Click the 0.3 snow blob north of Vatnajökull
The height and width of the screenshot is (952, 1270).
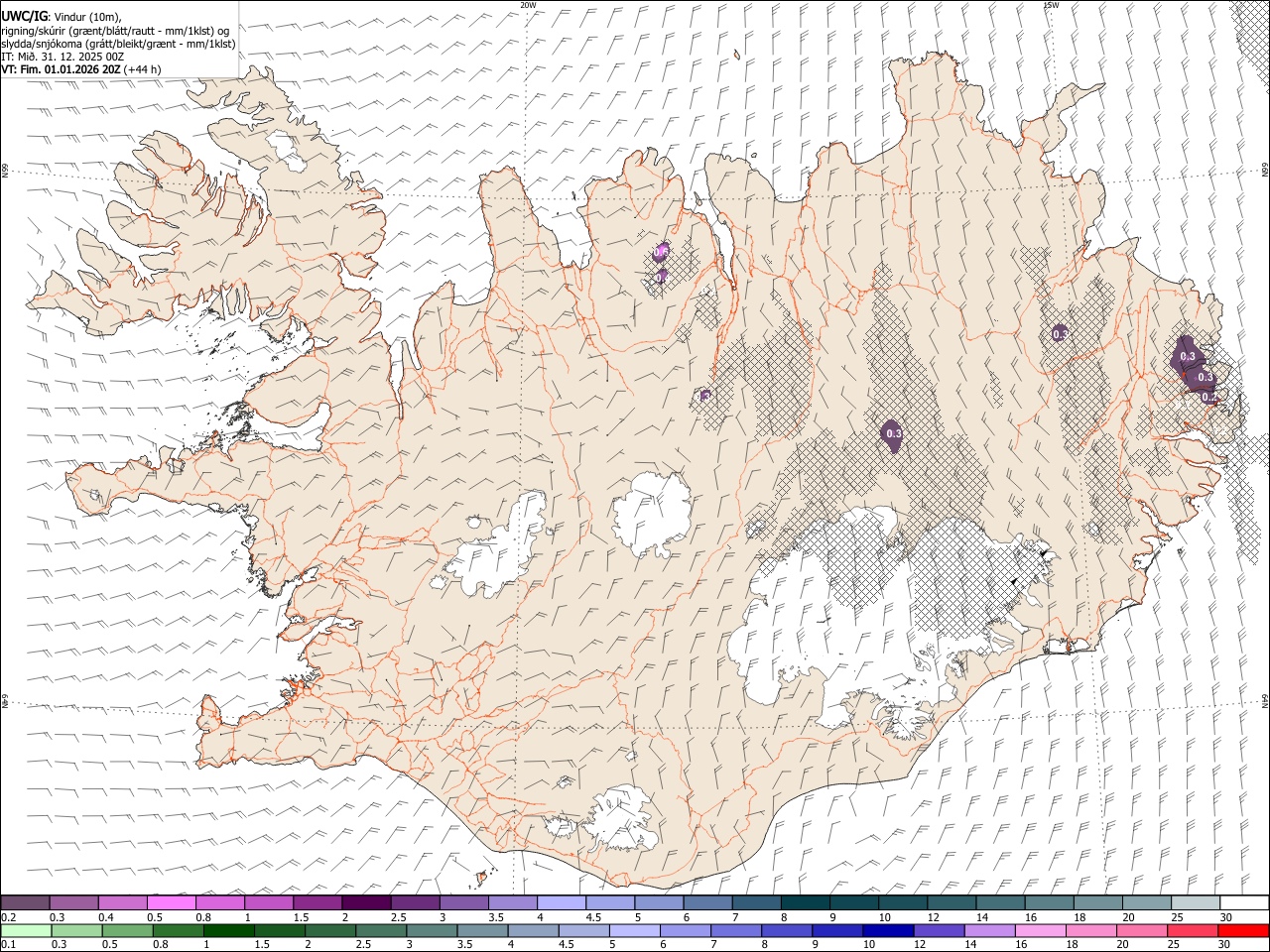(893, 434)
